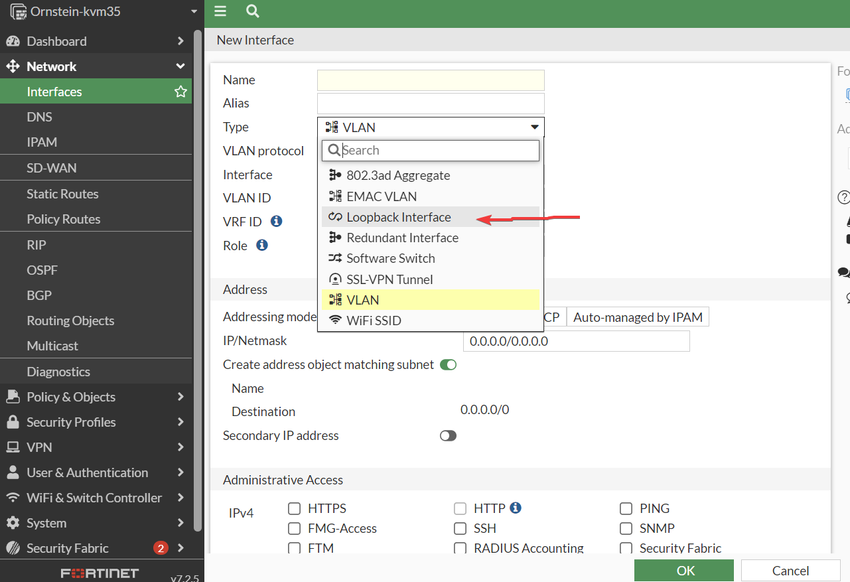Click the search magnifier icon in top bar
Screen dimensions: 850x582
point(252,11)
